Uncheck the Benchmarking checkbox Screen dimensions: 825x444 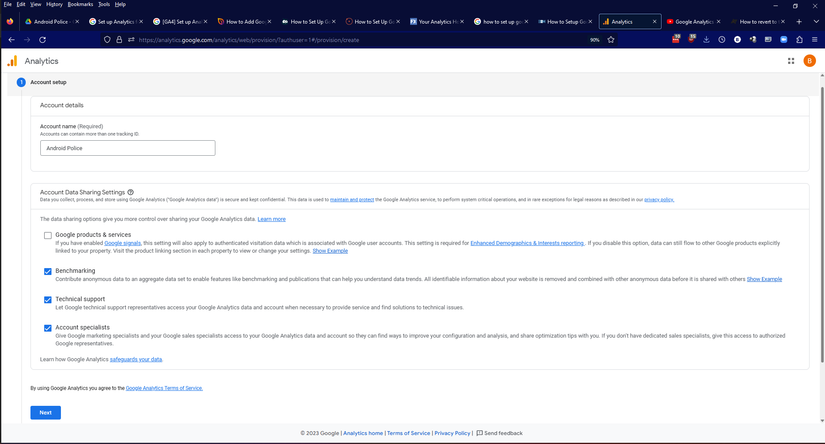[x=48, y=271]
